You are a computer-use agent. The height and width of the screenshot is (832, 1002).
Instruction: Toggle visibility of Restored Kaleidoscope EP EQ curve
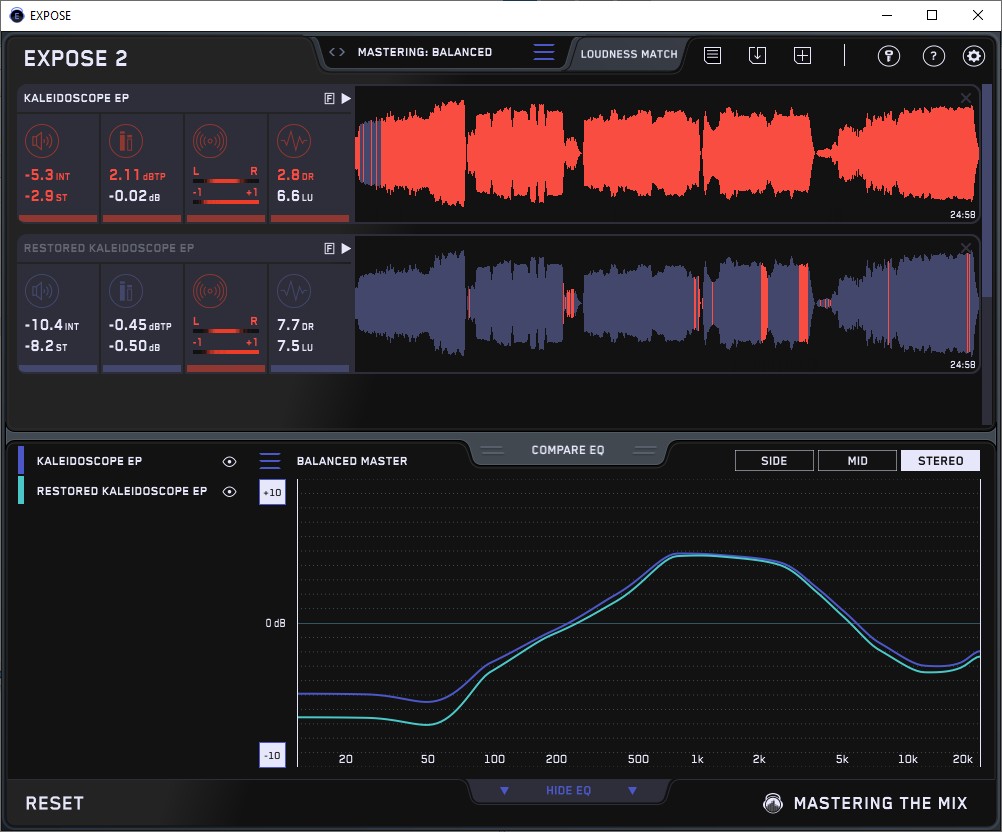(230, 492)
